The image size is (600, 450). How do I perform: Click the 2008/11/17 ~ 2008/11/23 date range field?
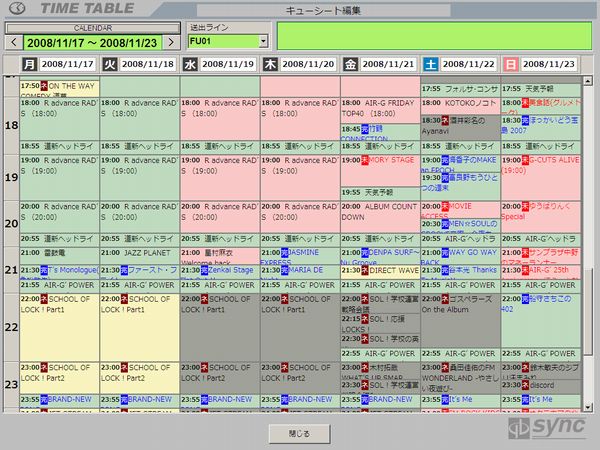point(93,42)
